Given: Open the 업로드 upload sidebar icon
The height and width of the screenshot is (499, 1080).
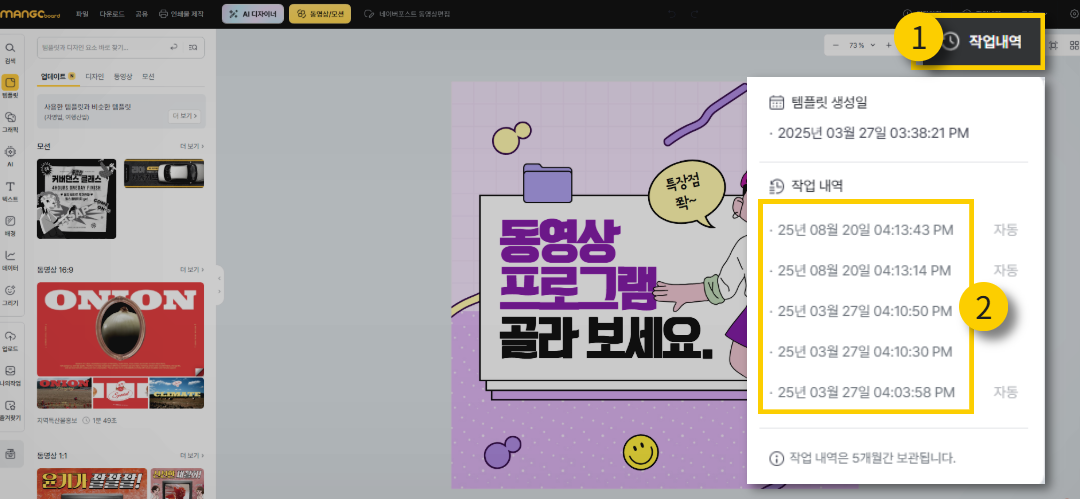Looking at the screenshot, I should pyautogui.click(x=10, y=339).
